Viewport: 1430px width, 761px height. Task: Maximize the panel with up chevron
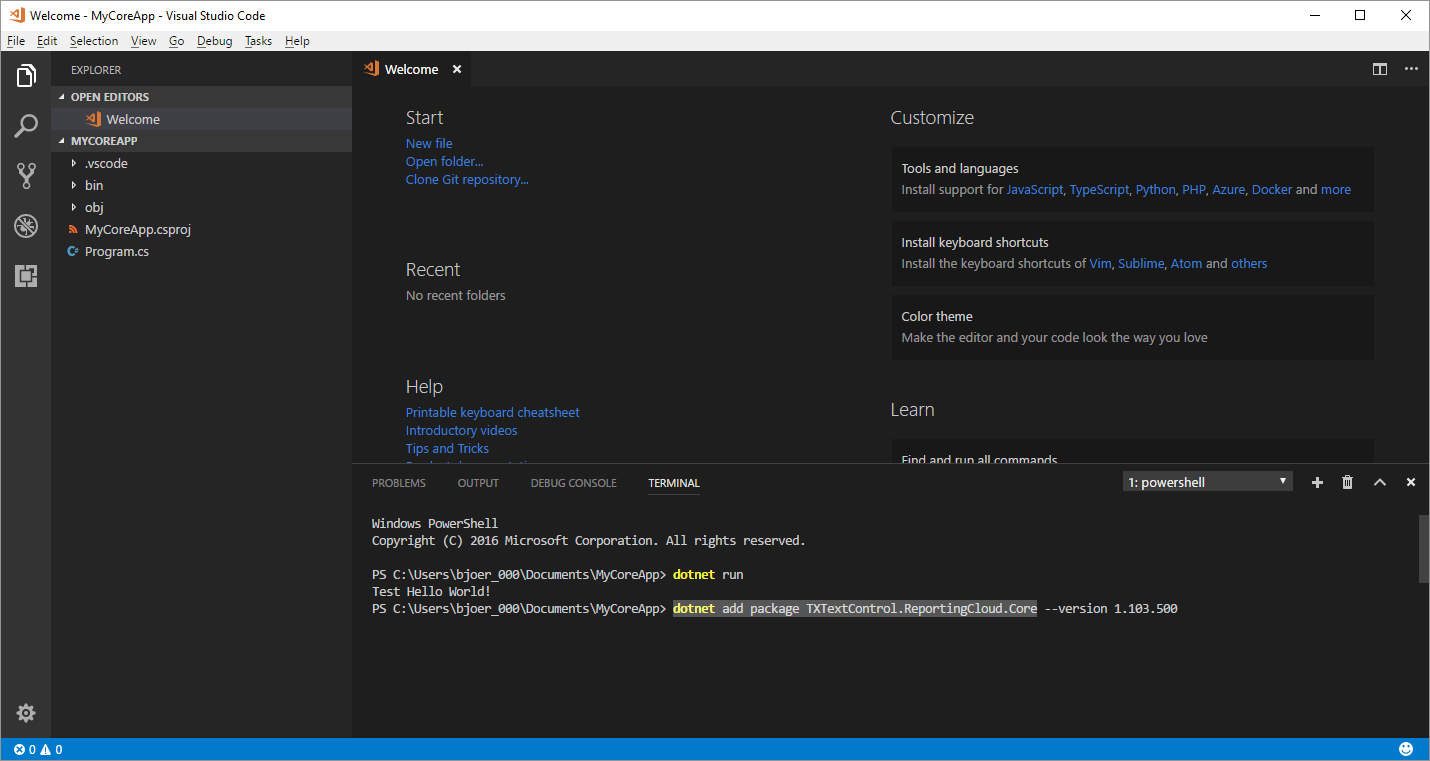click(1380, 482)
